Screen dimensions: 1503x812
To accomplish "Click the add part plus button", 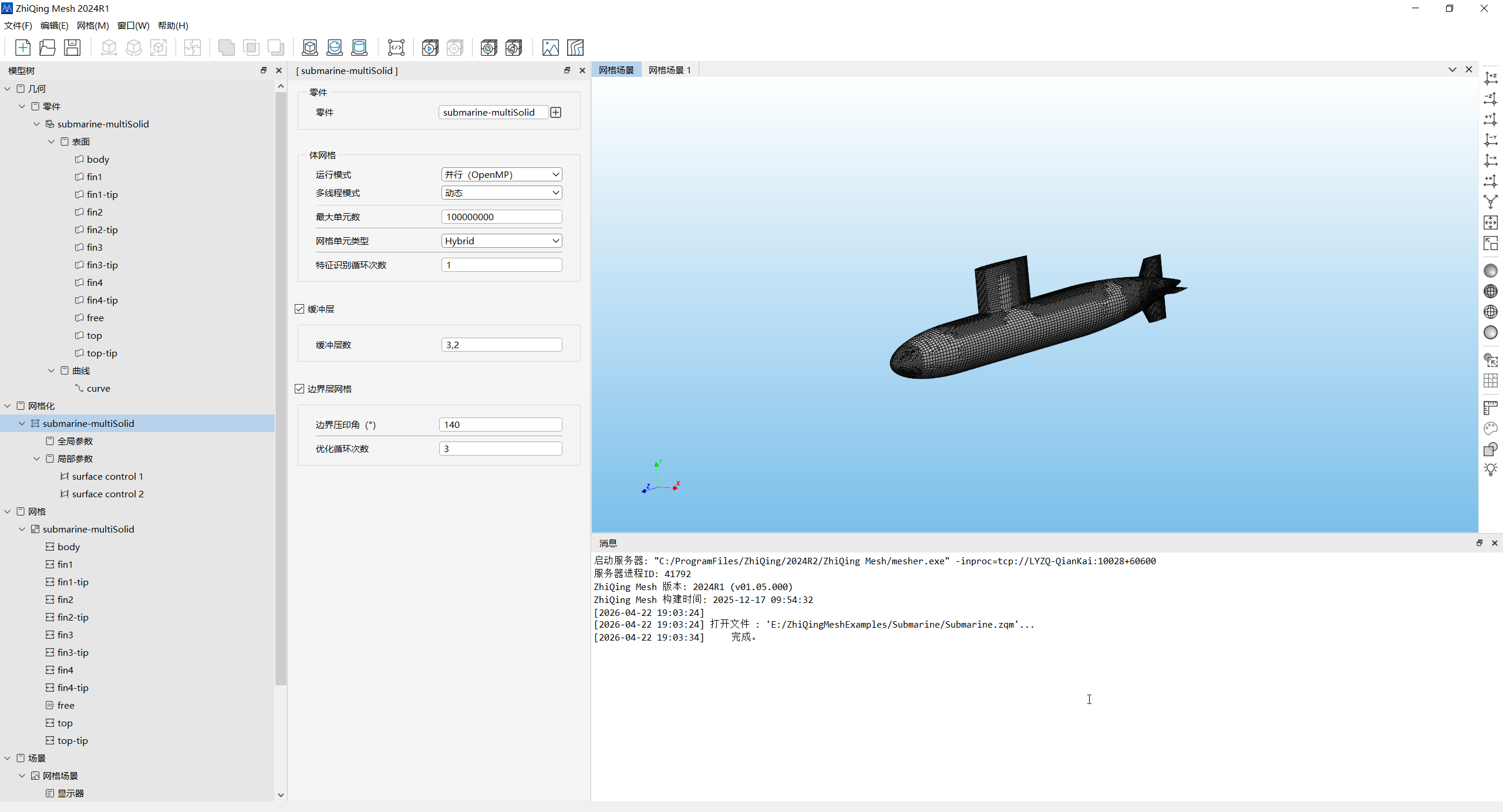I will point(556,112).
